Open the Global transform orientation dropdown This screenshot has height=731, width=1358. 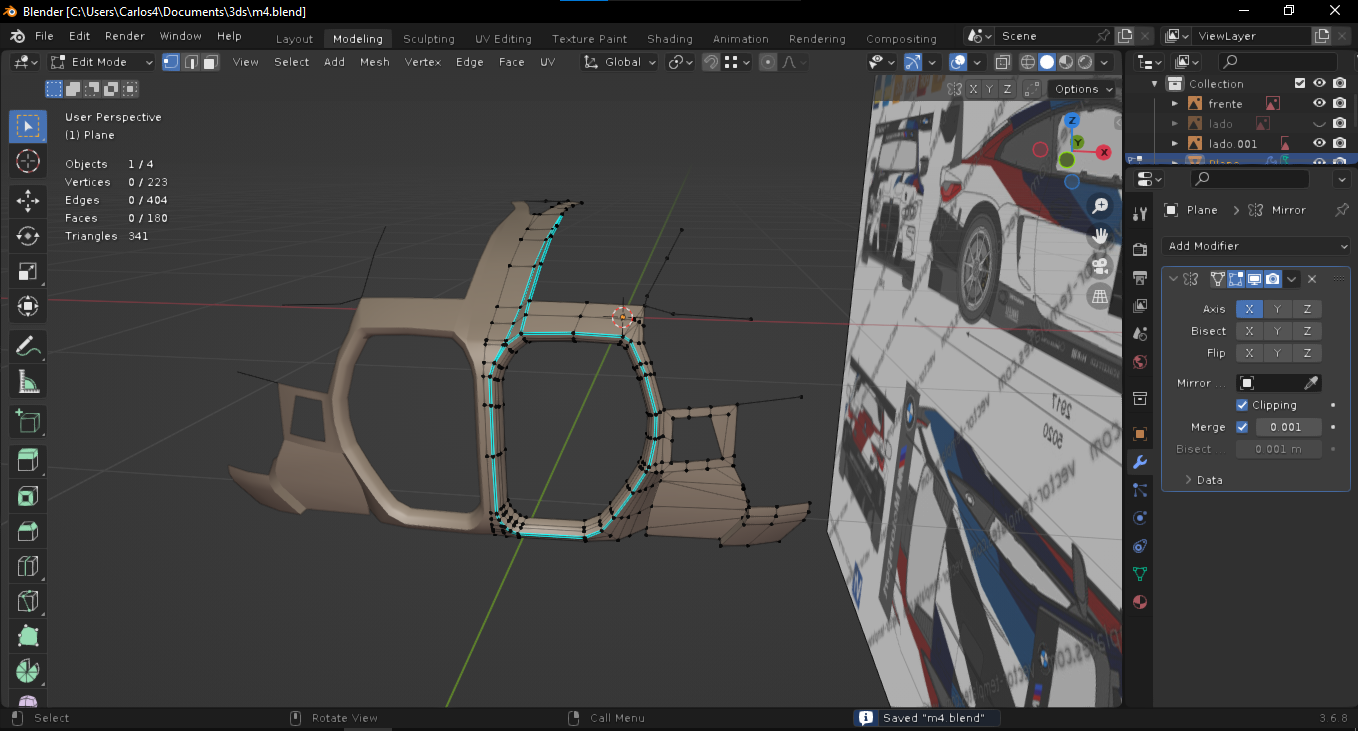(x=622, y=62)
